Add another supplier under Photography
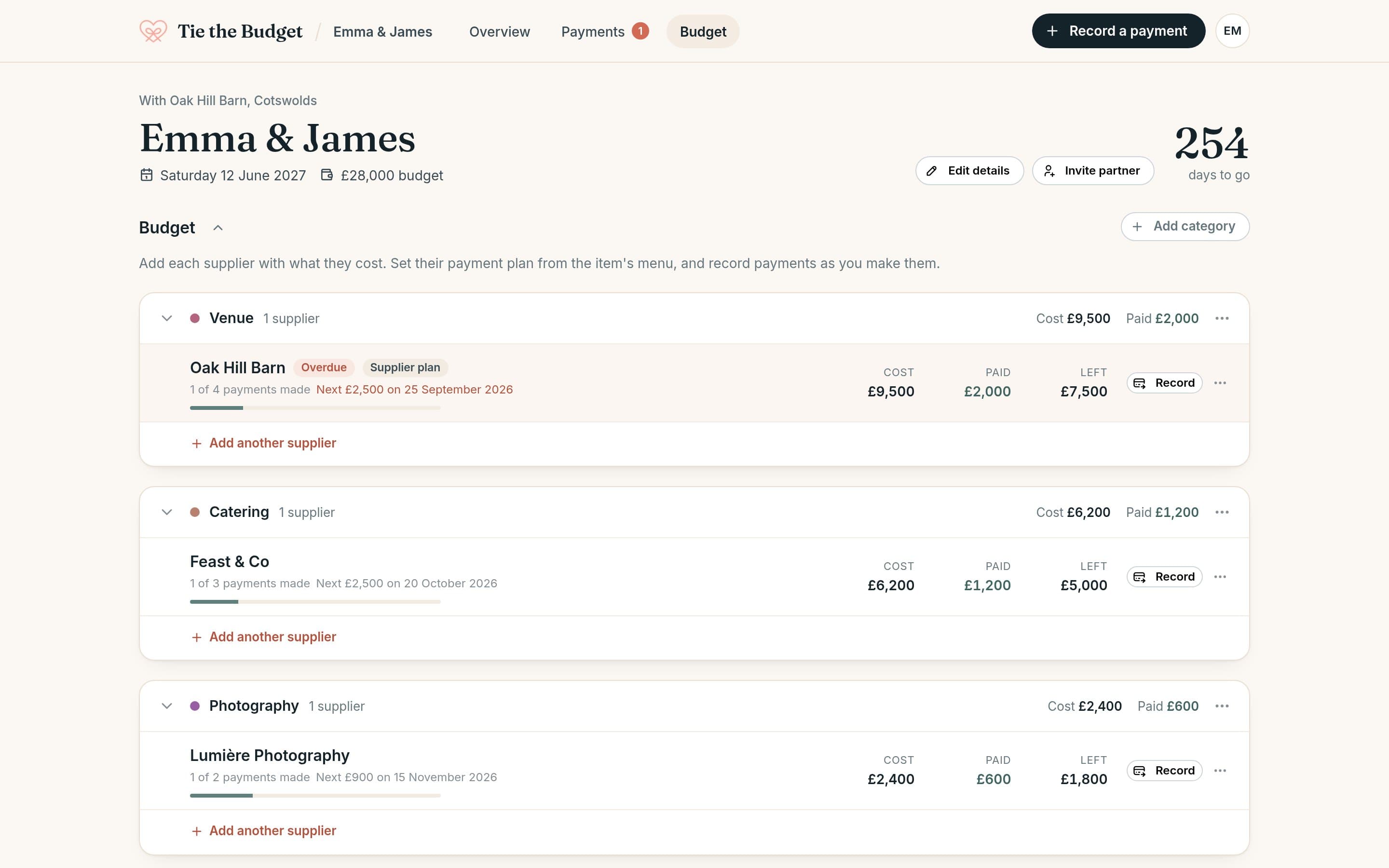Viewport: 1389px width, 868px height. tap(264, 831)
